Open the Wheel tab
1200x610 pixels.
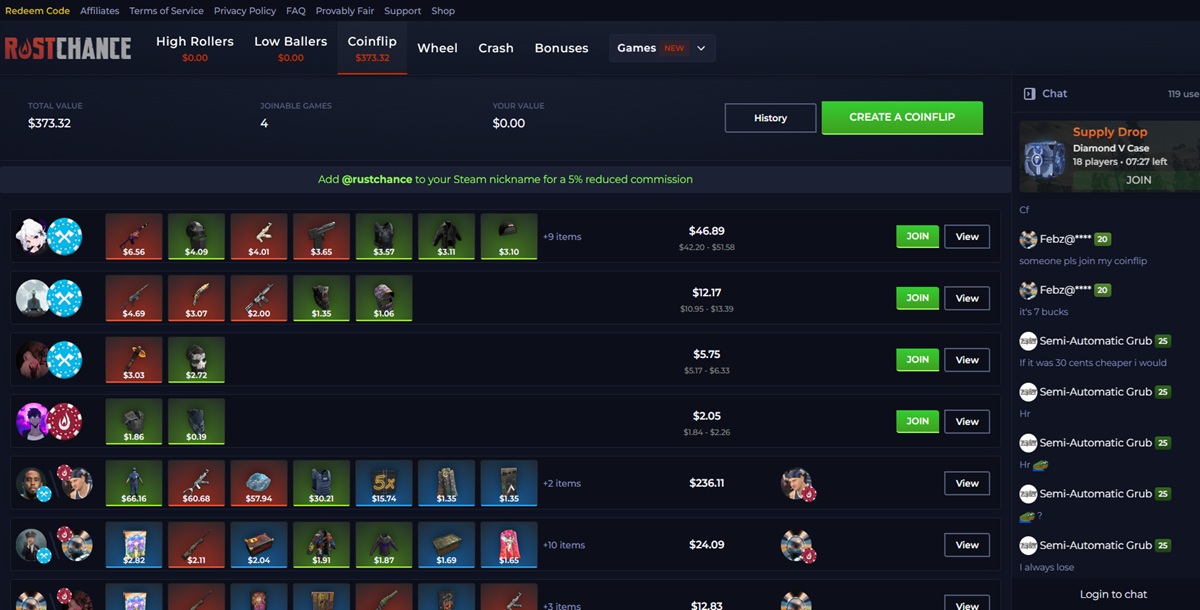437,48
